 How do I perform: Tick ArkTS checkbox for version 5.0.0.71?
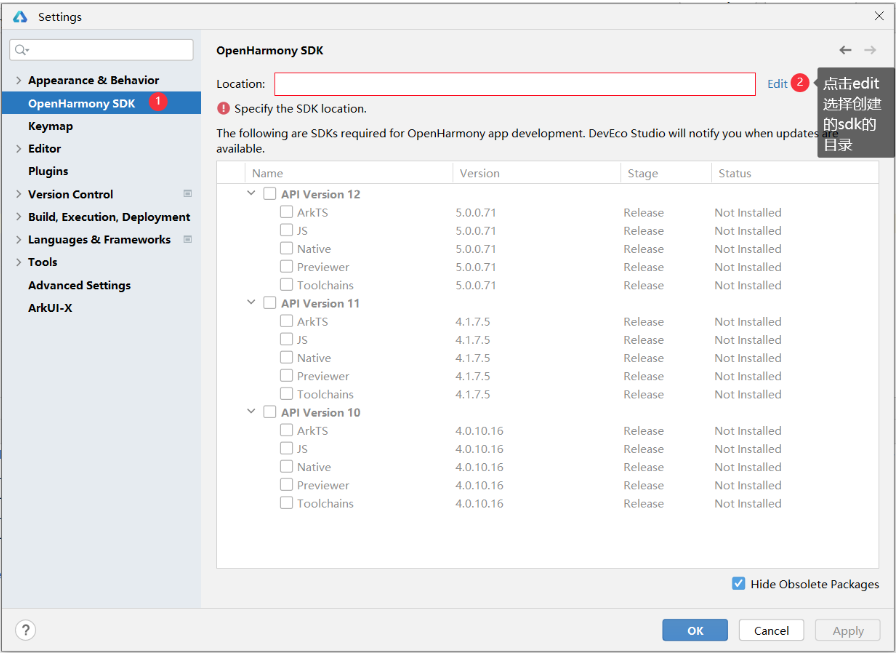coord(286,212)
